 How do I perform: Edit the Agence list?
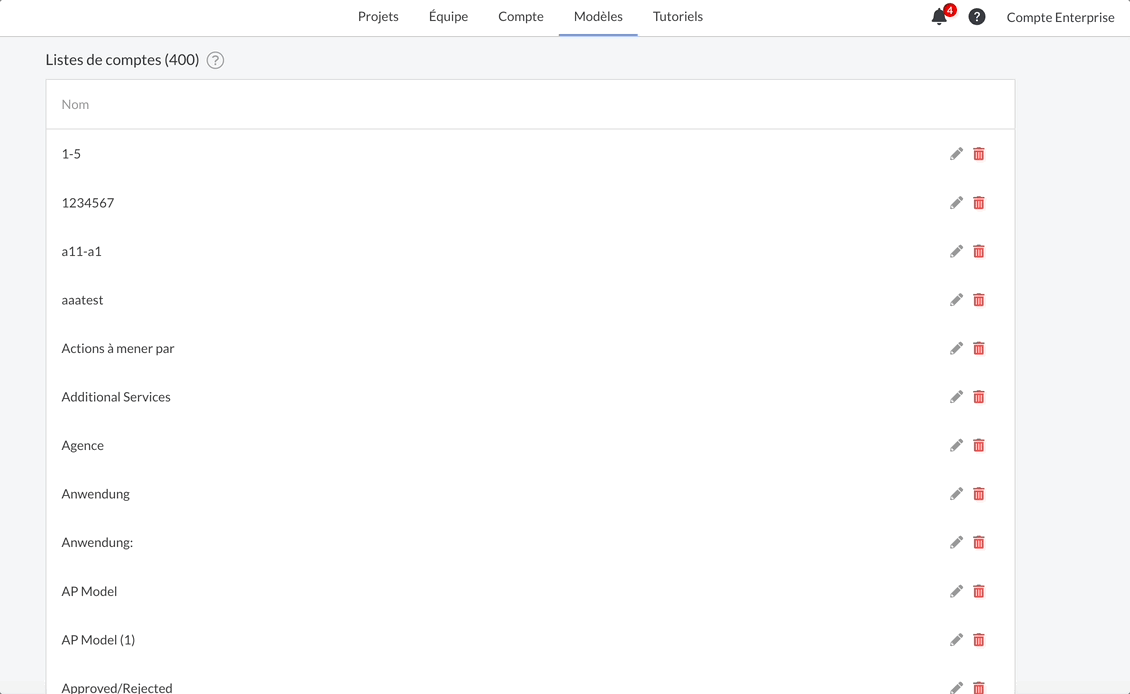[x=956, y=445]
